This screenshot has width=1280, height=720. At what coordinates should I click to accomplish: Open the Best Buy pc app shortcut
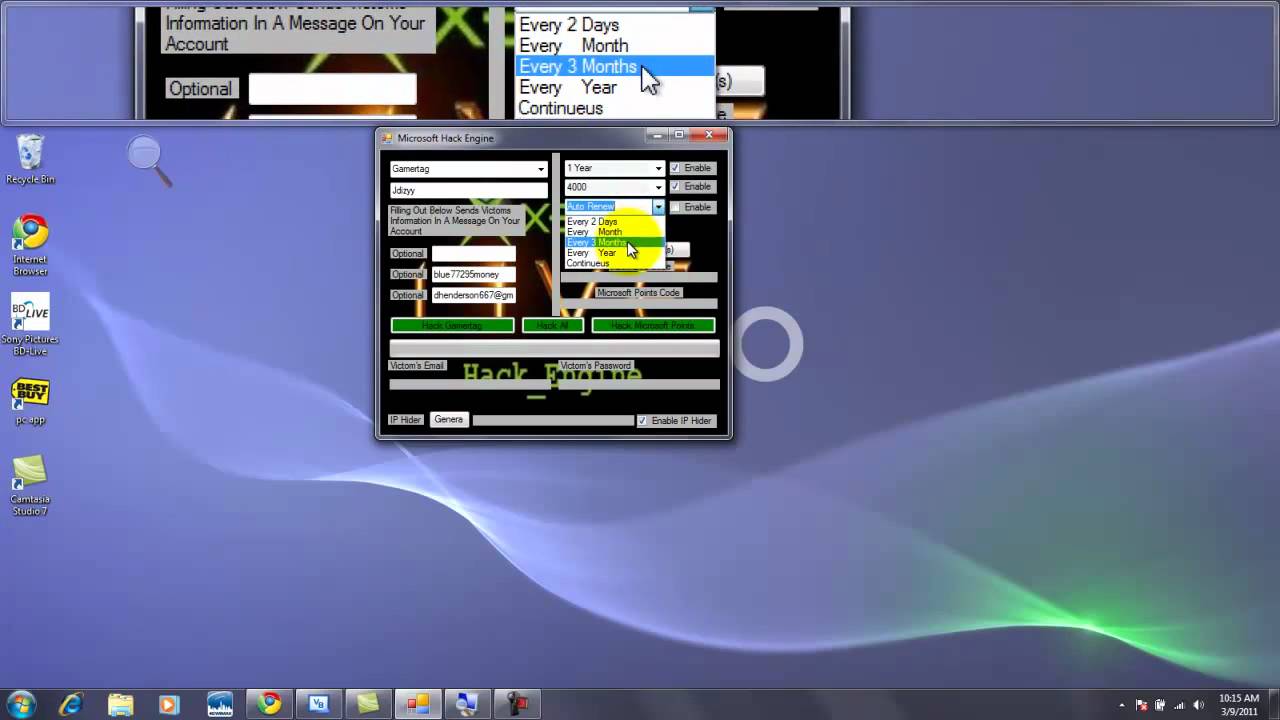(30, 400)
